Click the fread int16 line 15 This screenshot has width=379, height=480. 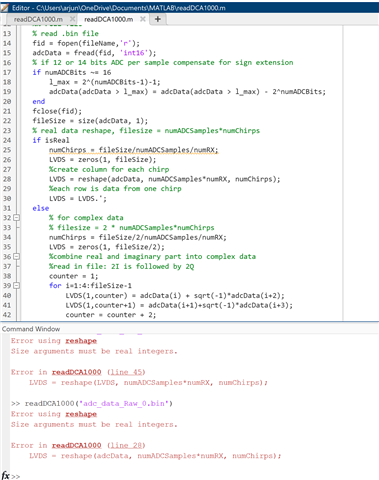coord(94,53)
